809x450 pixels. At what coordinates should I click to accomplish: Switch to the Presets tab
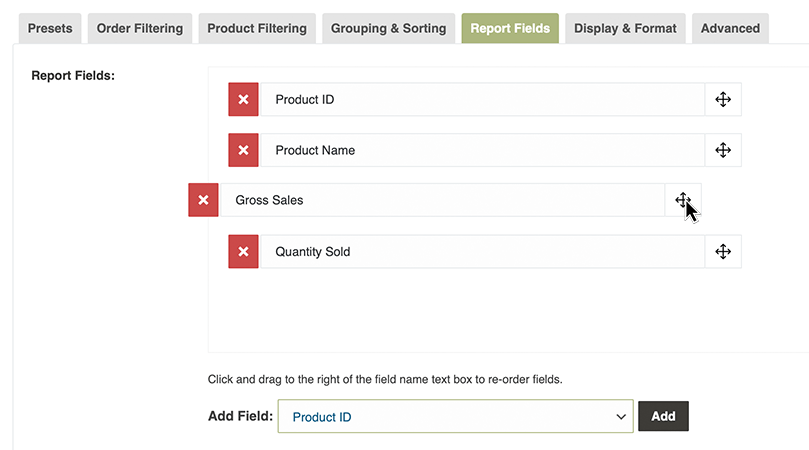tap(50, 28)
